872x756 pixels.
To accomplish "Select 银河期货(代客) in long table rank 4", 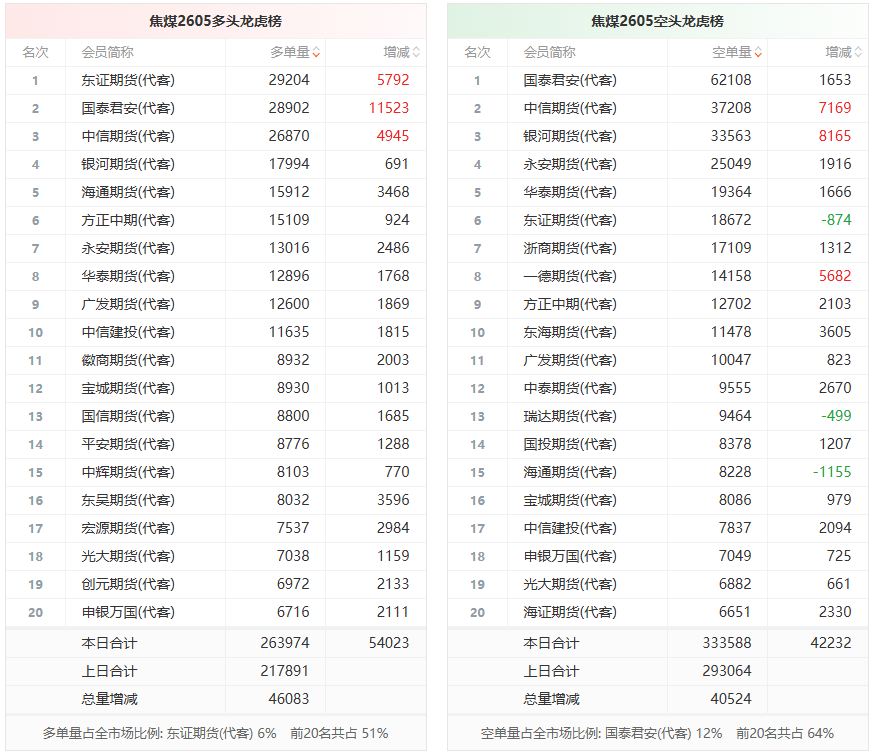I will click(x=128, y=164).
